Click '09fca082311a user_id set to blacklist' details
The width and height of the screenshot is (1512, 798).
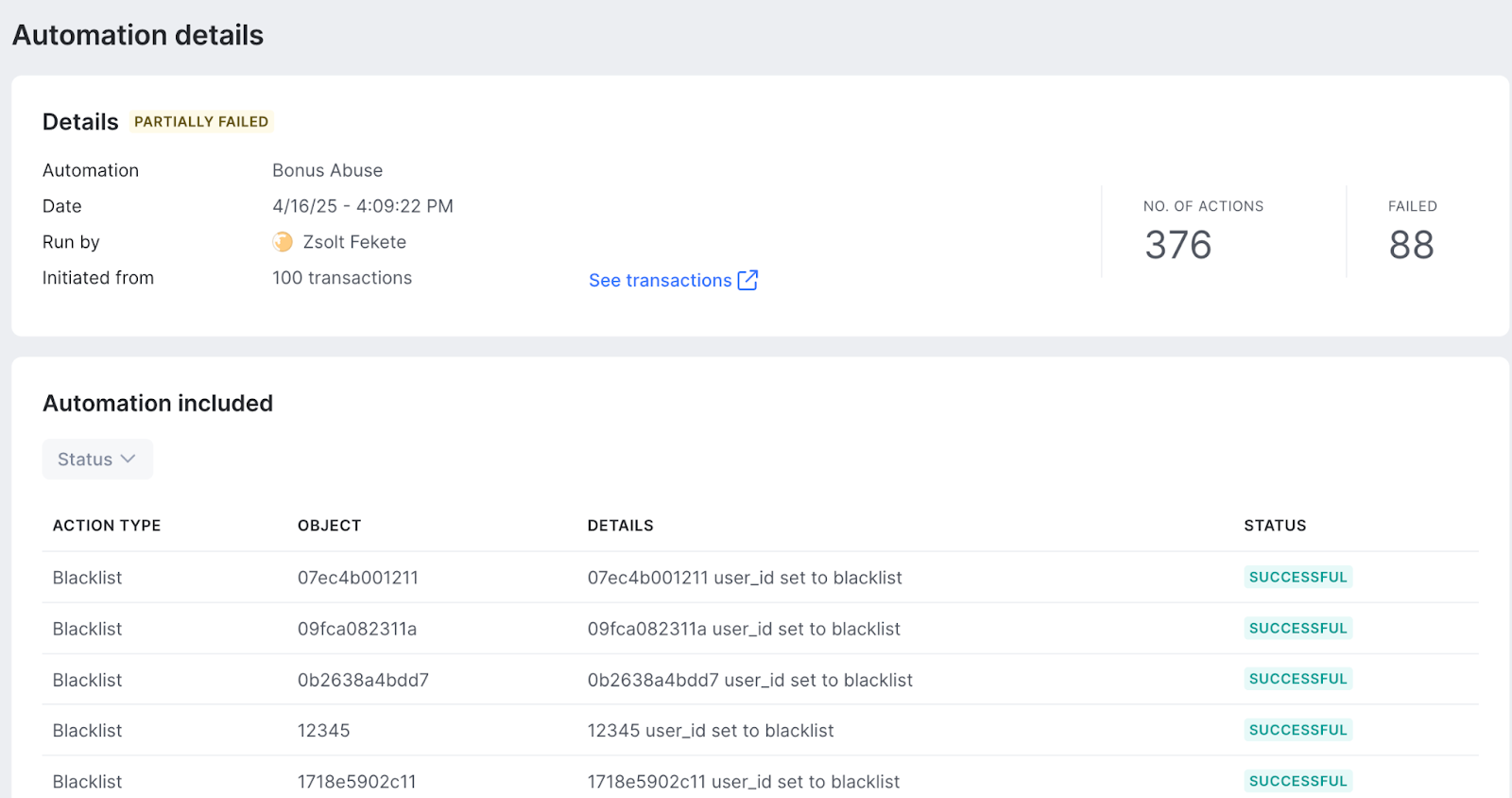pos(744,629)
